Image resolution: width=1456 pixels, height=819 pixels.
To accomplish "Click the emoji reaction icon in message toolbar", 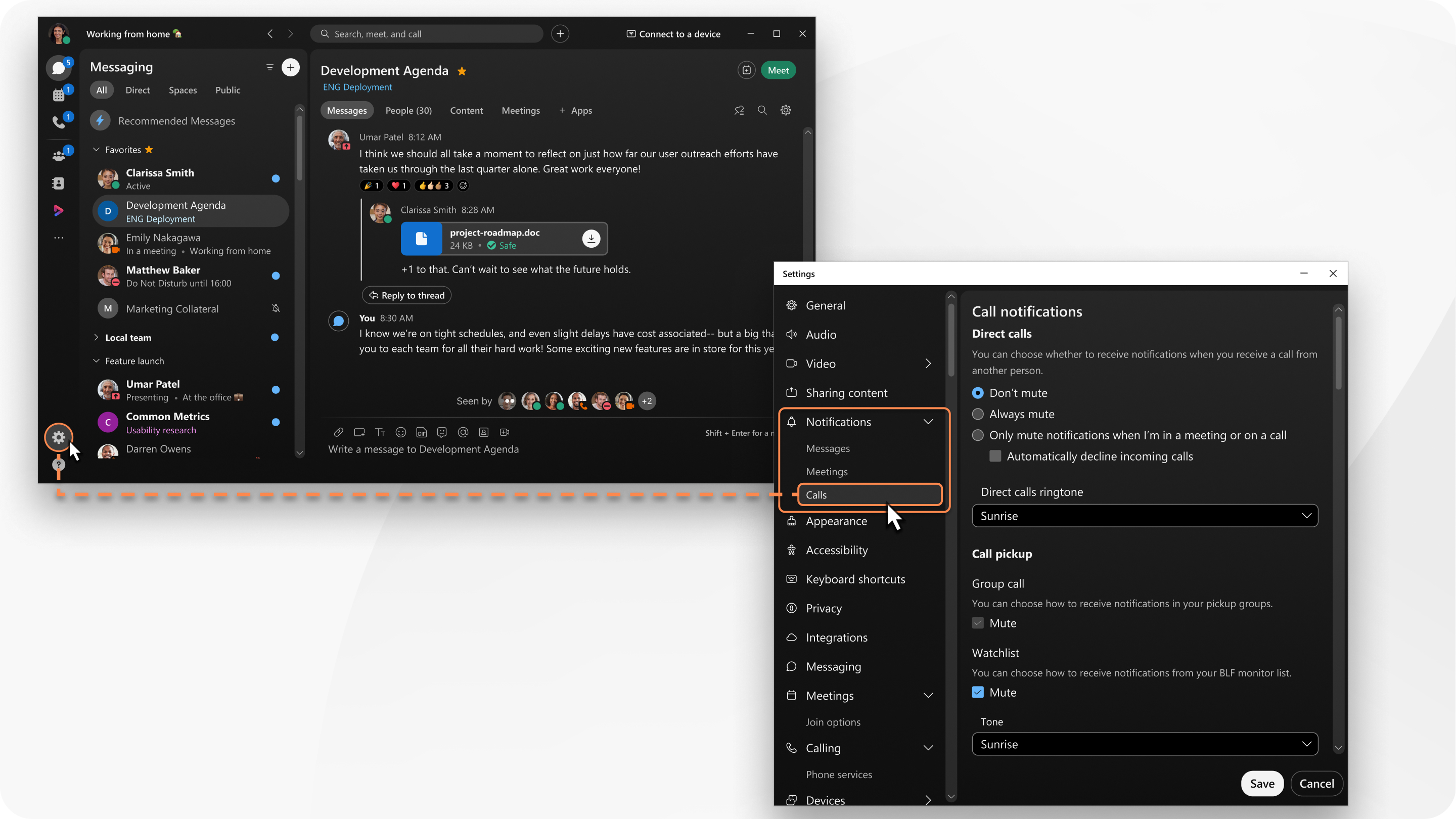I will point(400,432).
